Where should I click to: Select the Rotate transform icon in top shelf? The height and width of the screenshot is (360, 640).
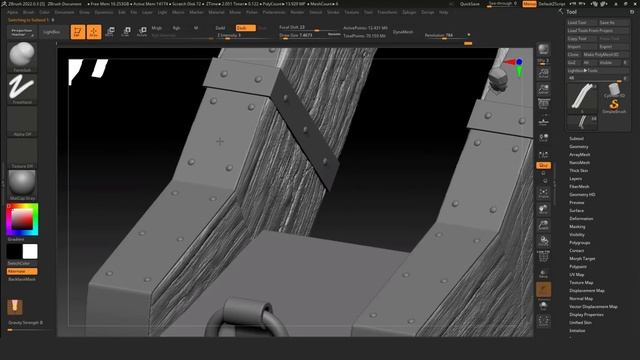[x=142, y=31]
